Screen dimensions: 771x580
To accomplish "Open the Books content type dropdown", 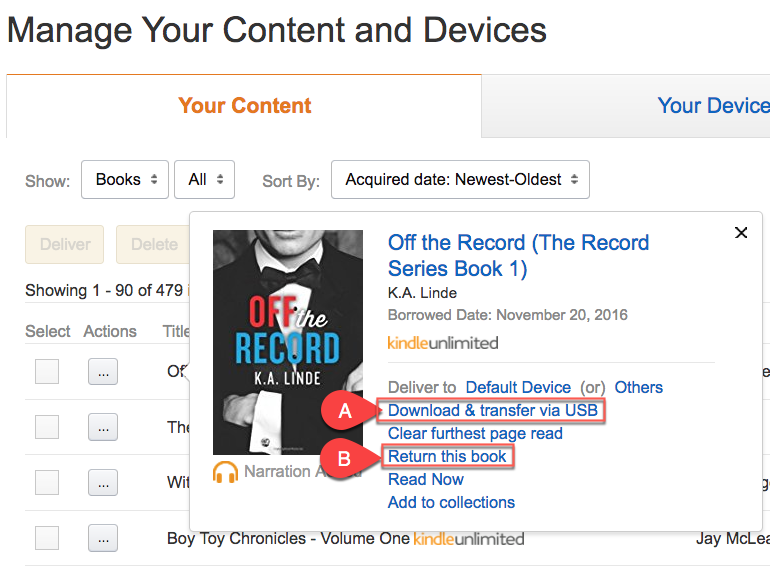I will 125,179.
